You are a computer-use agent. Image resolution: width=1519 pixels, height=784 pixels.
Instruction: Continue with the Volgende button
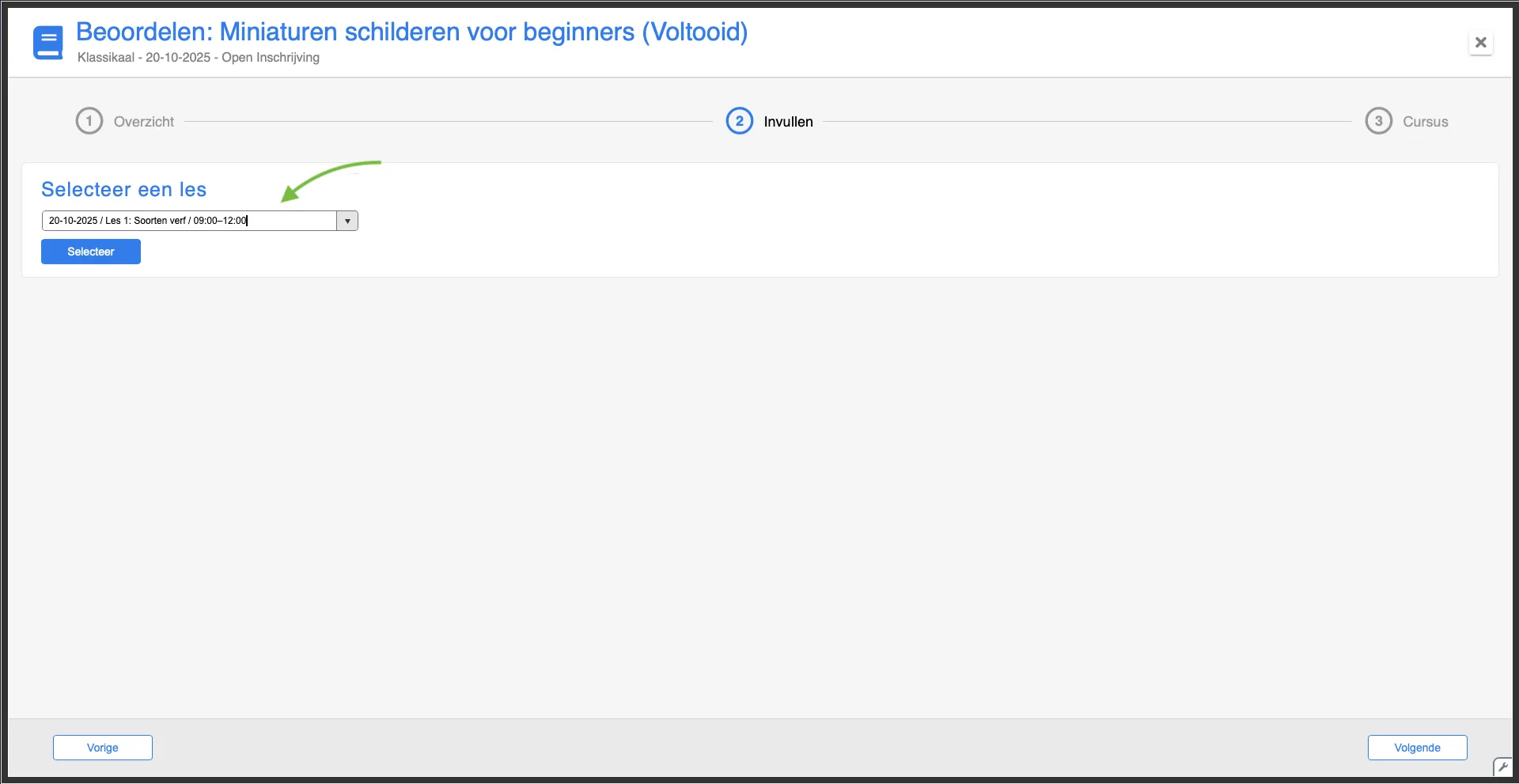point(1417,748)
